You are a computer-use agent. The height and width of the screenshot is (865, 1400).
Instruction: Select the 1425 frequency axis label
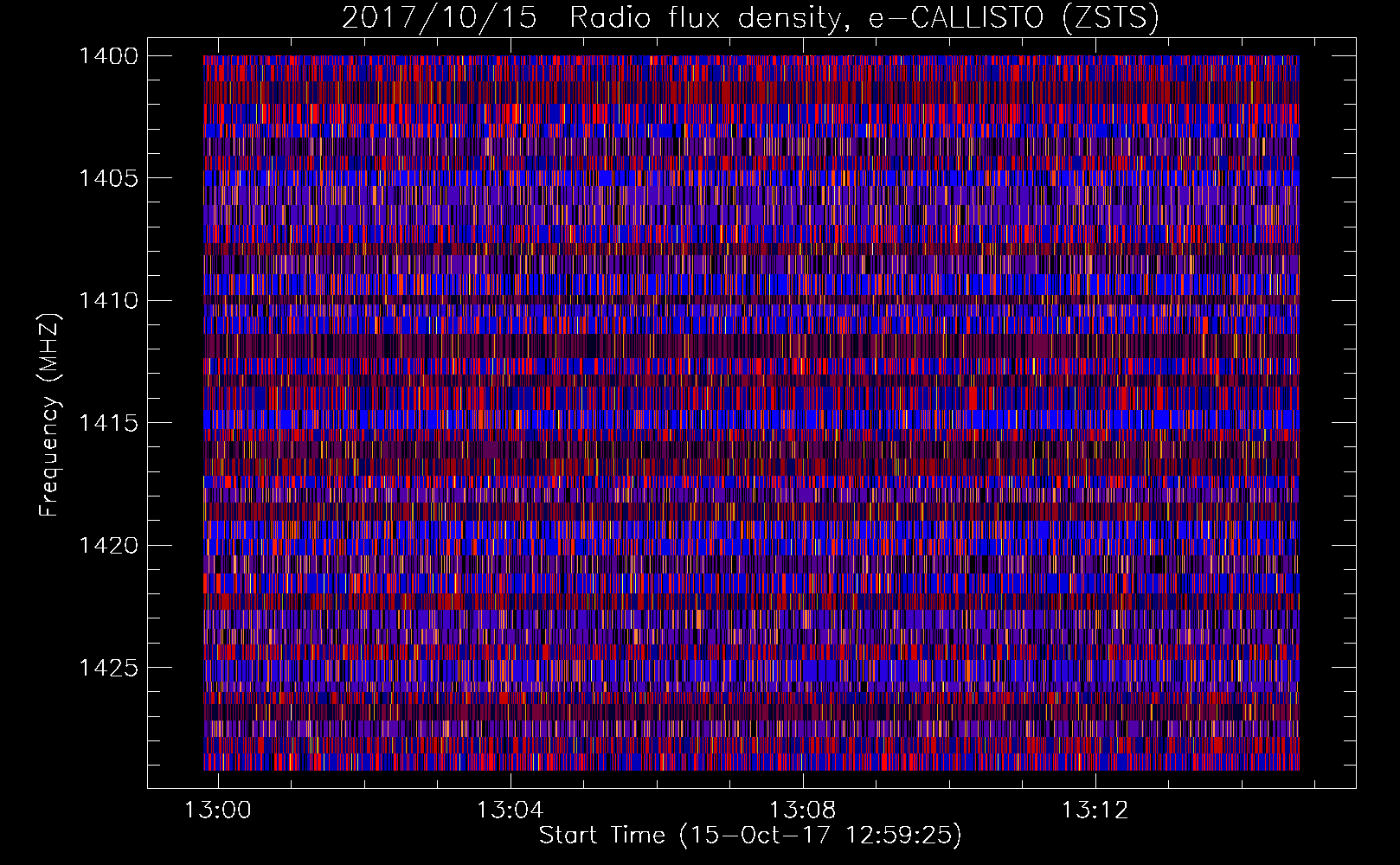108,668
